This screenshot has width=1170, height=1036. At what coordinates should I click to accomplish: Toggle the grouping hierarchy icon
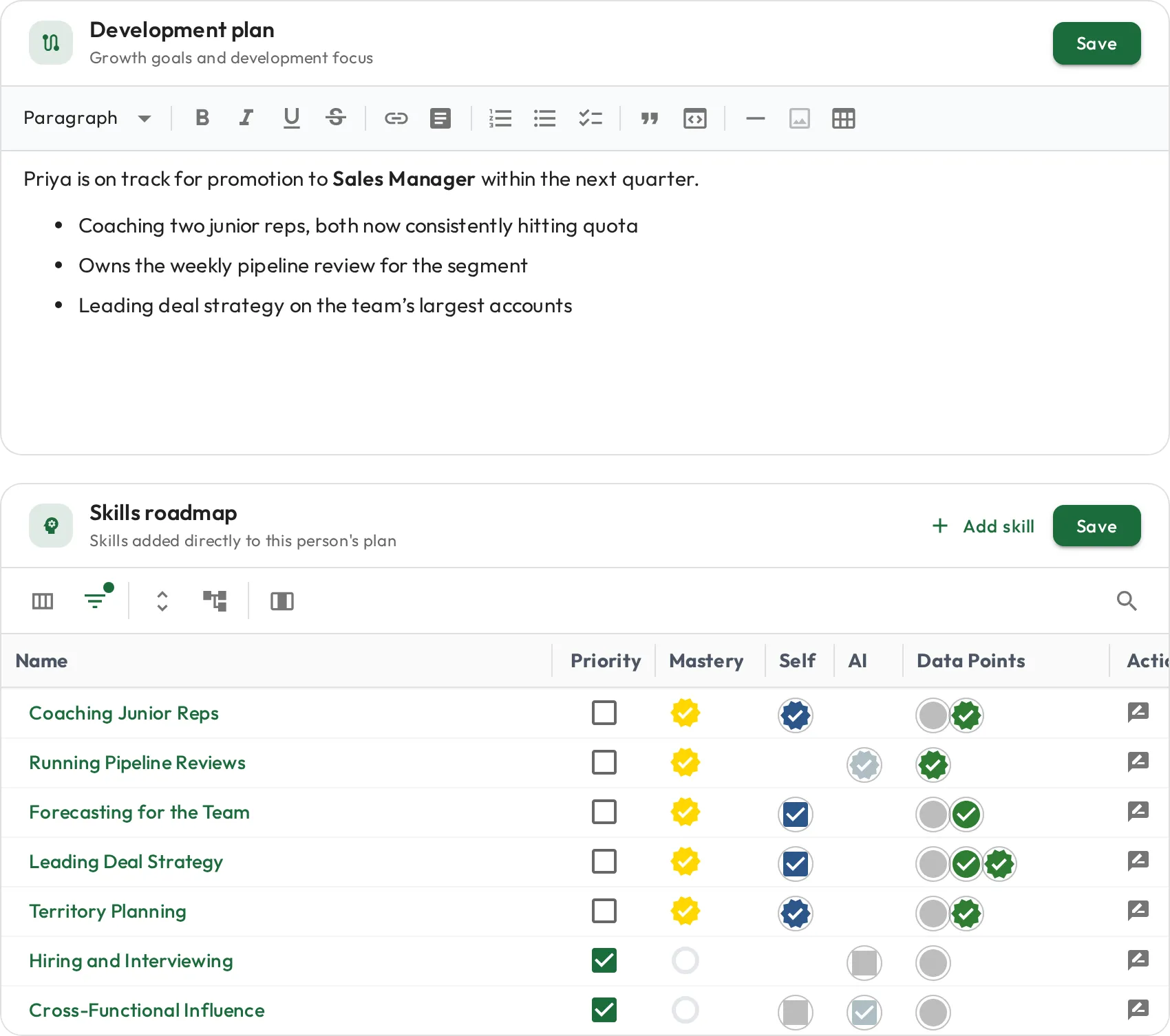[x=215, y=601]
